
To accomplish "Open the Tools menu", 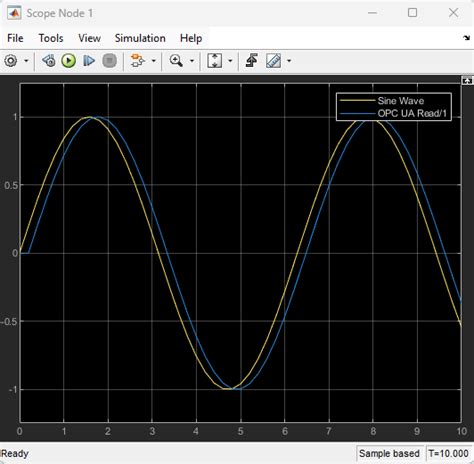I will click(51, 38).
